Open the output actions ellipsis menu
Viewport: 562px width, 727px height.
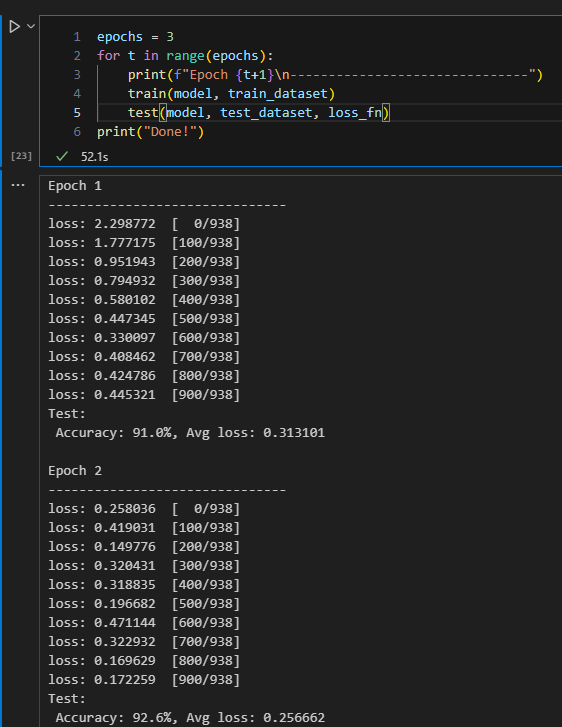[18, 185]
